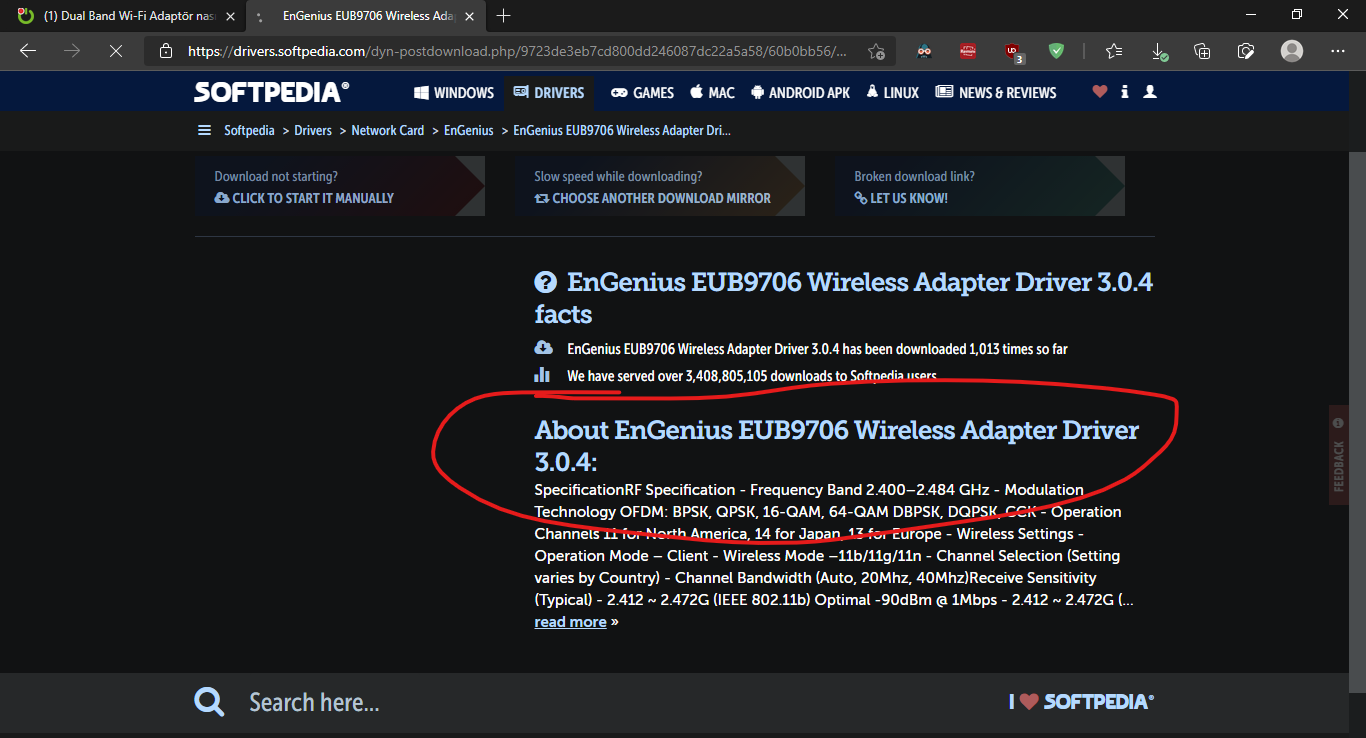Open the user account icon on Softpedia

tap(1150, 92)
